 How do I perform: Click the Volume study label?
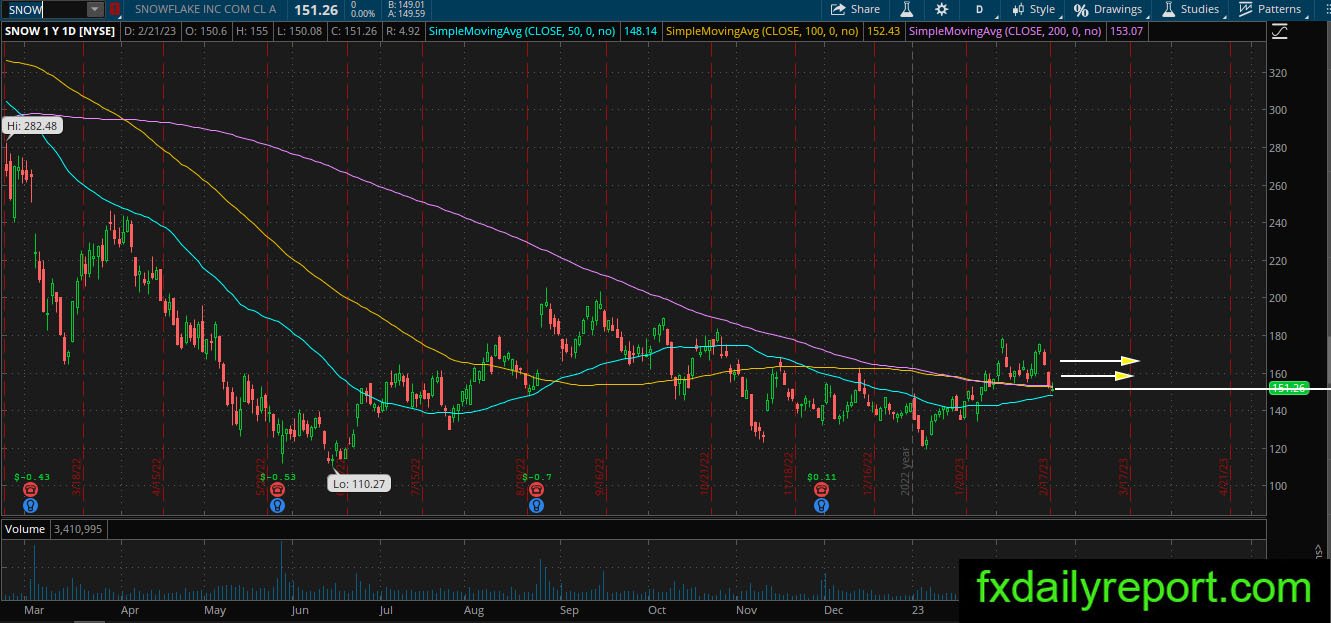point(25,528)
